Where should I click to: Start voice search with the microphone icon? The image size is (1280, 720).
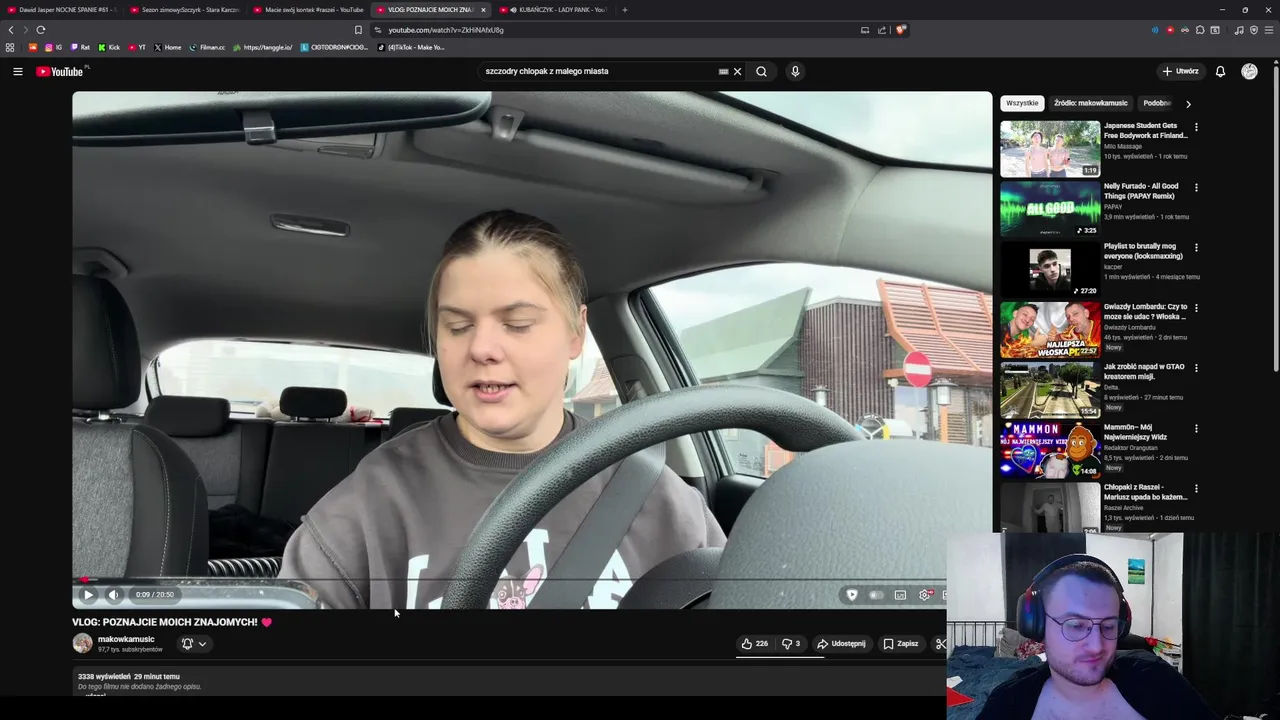795,71
